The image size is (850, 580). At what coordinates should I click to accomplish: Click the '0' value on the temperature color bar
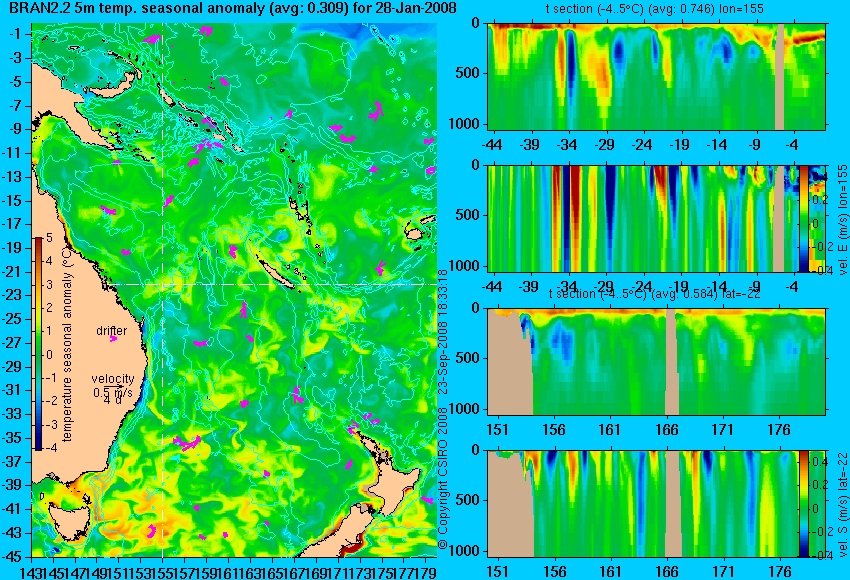click(49, 355)
